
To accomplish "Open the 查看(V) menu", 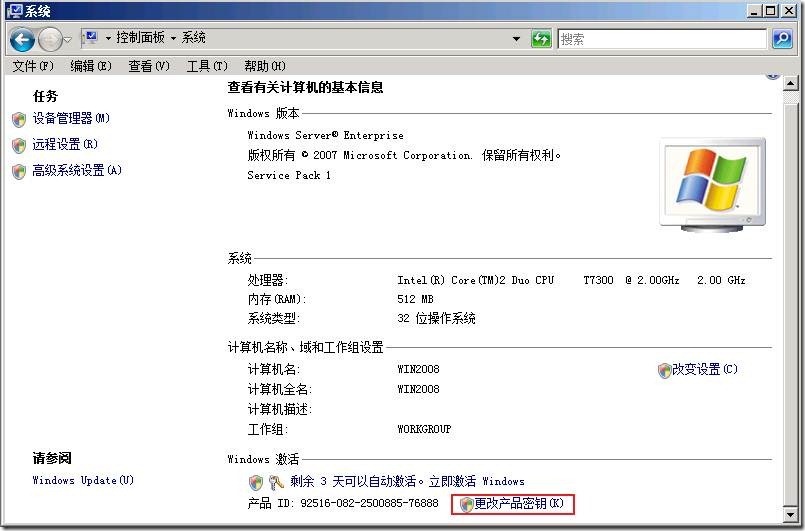I will (149, 66).
